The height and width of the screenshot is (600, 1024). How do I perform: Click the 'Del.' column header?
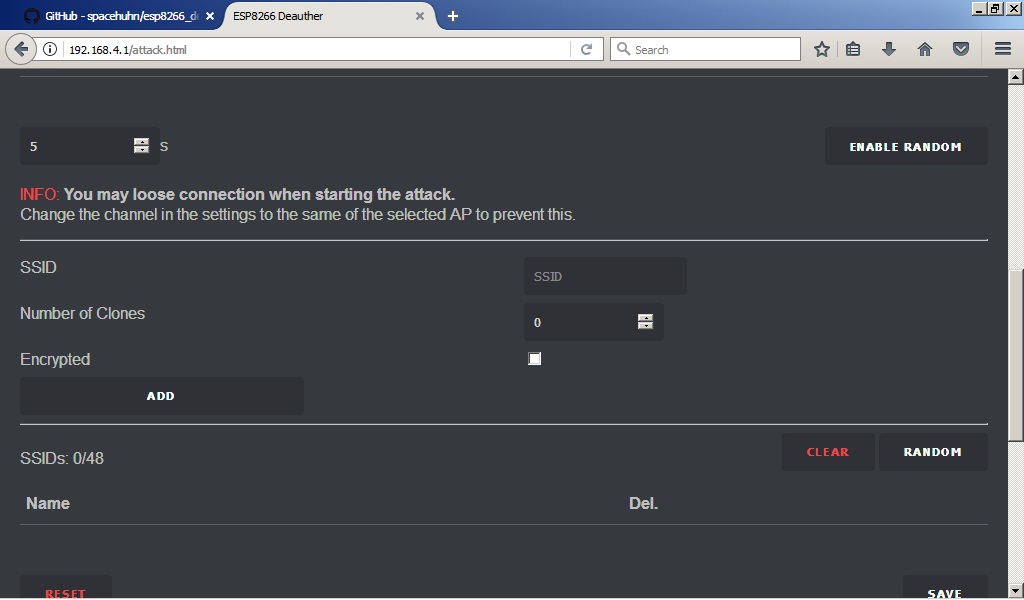[x=643, y=503]
